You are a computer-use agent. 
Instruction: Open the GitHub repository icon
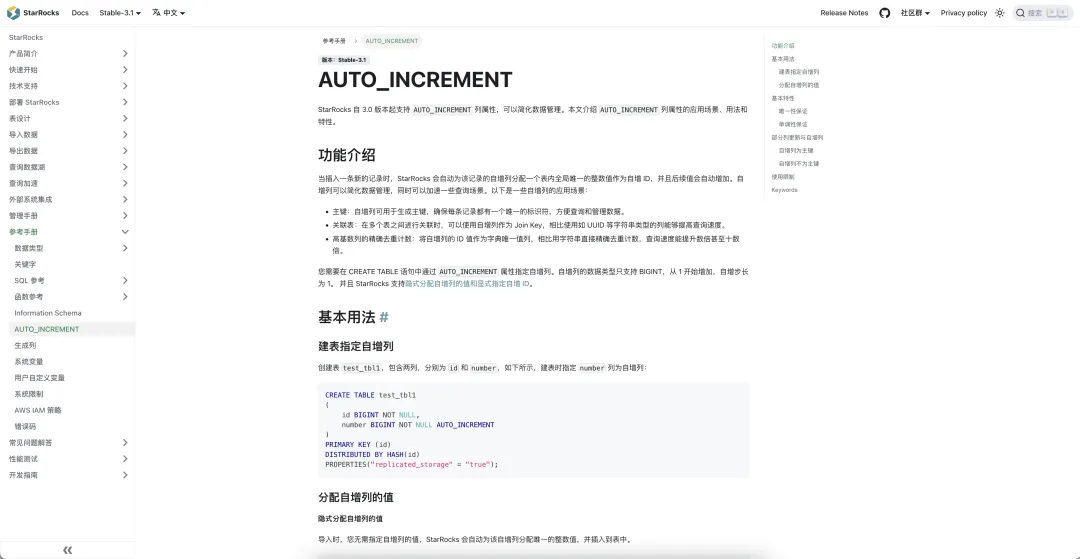[884, 13]
